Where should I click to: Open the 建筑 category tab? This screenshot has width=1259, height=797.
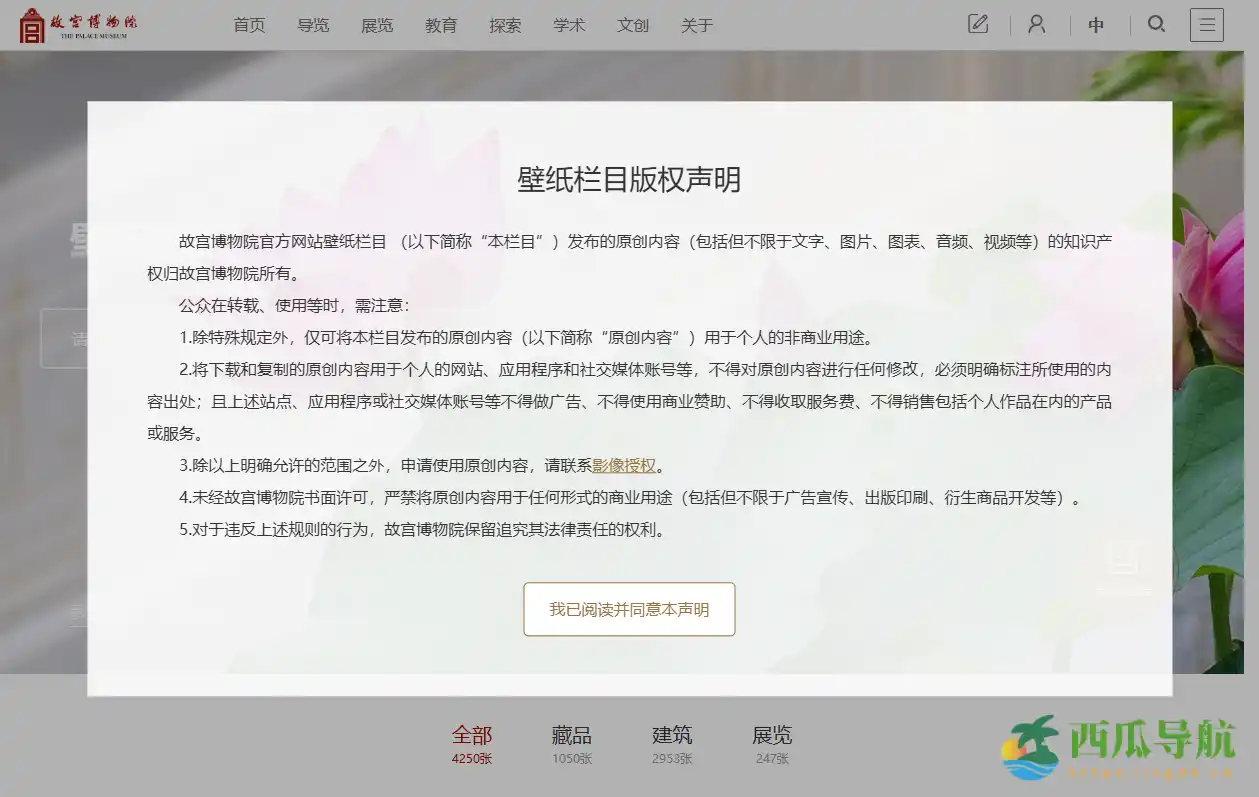[x=672, y=735]
